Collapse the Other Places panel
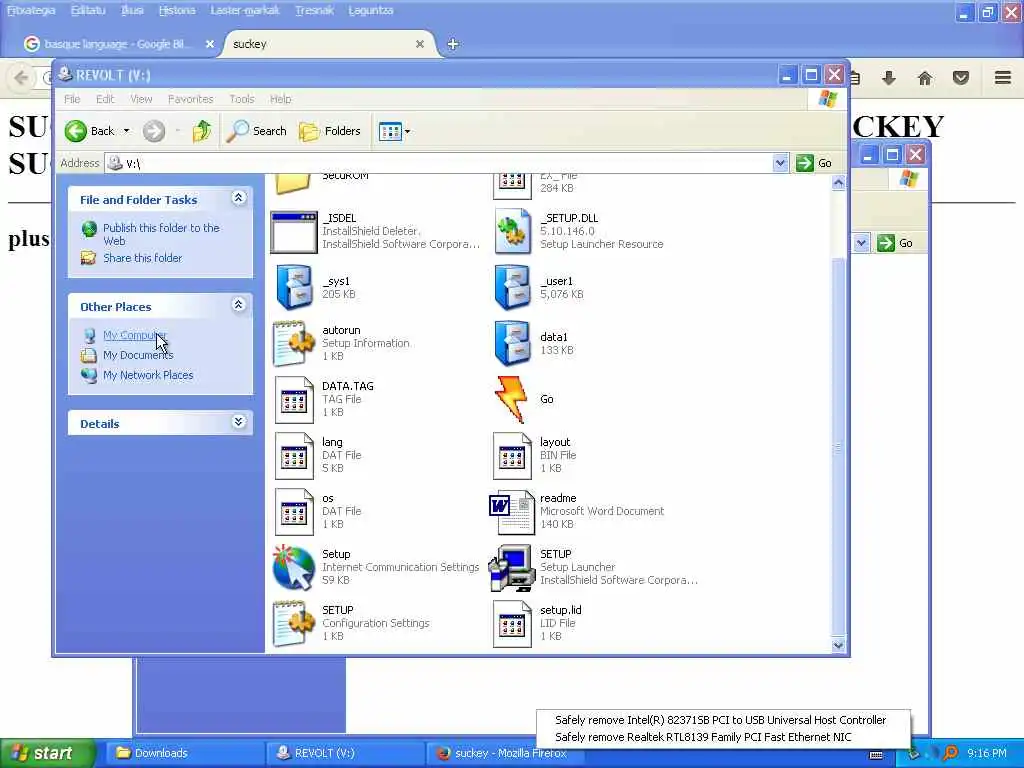 point(239,305)
